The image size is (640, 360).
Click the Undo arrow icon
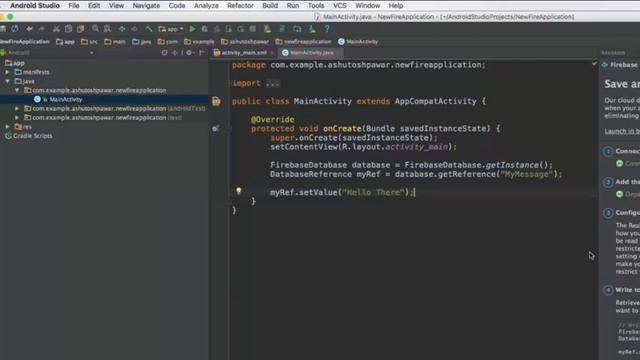29,29
